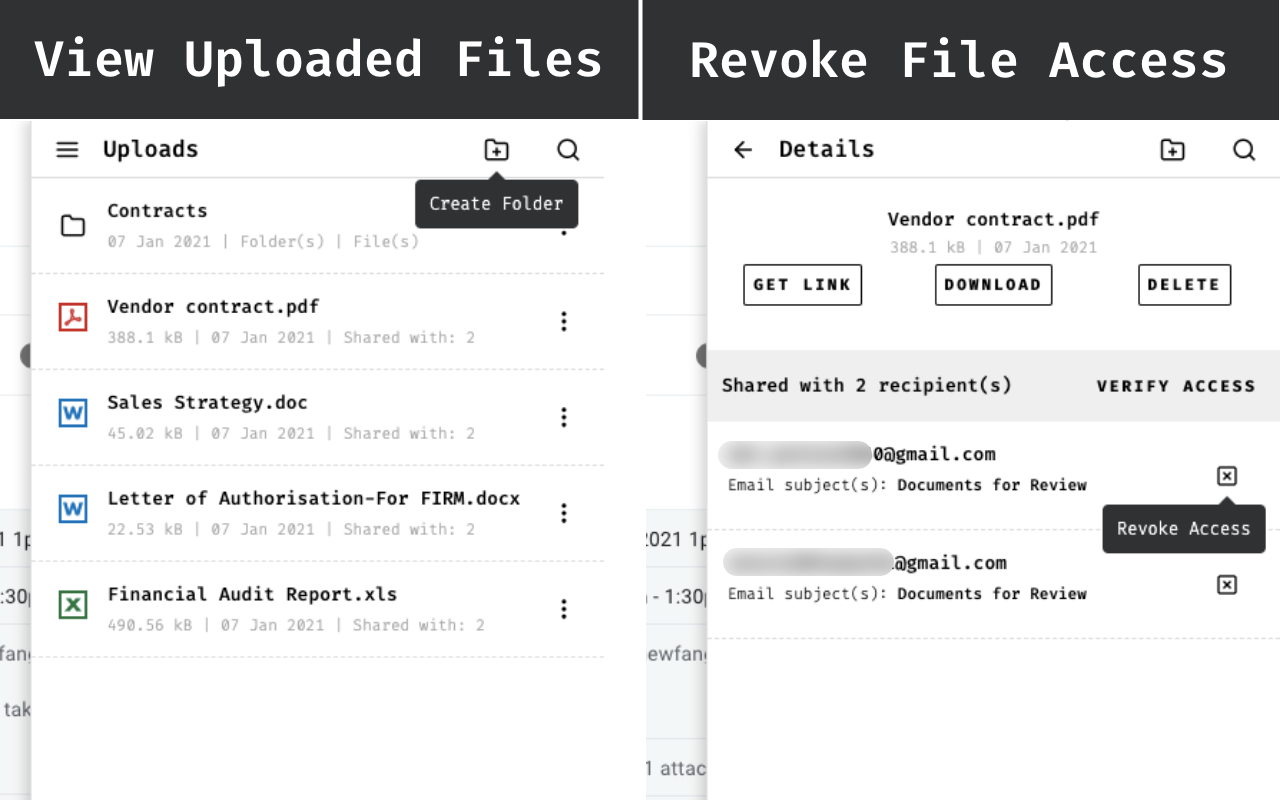Open Contracts folder icon
The height and width of the screenshot is (800, 1280).
[x=73, y=225]
